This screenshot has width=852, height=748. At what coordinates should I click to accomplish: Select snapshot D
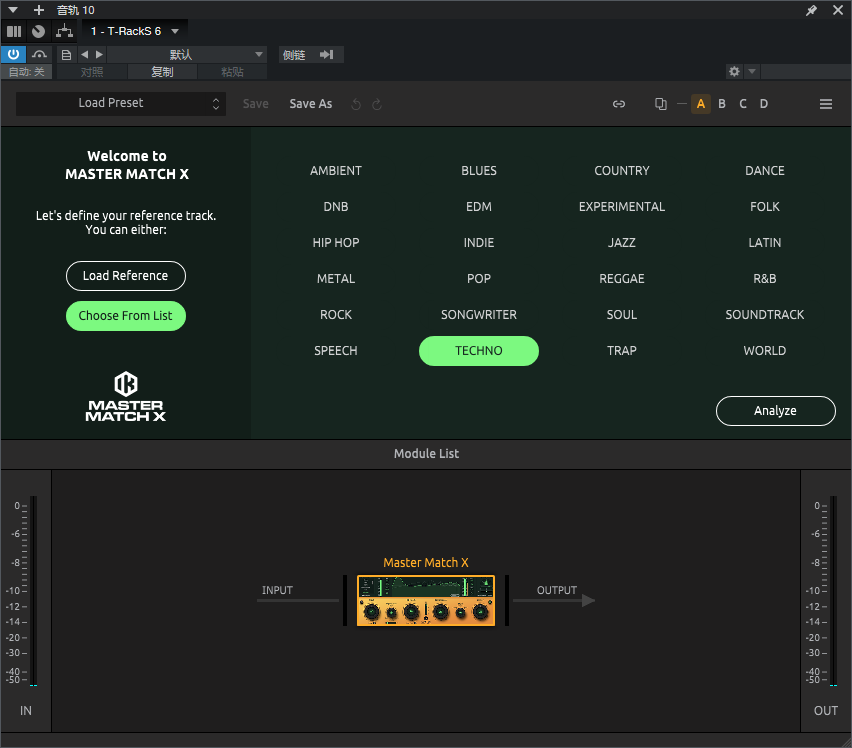[763, 104]
